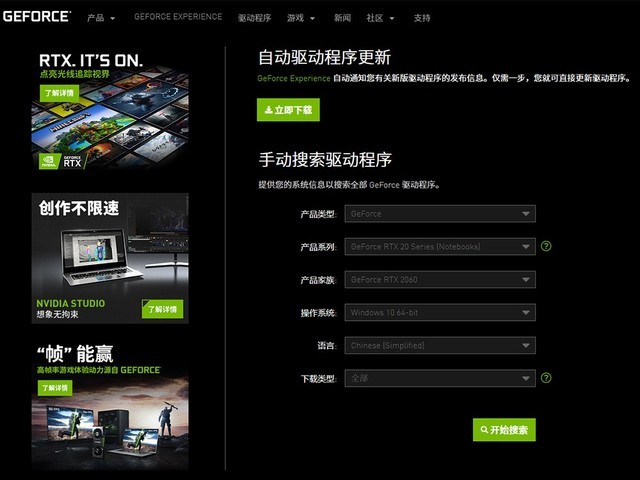Open the 游戏 menu

[301, 18]
